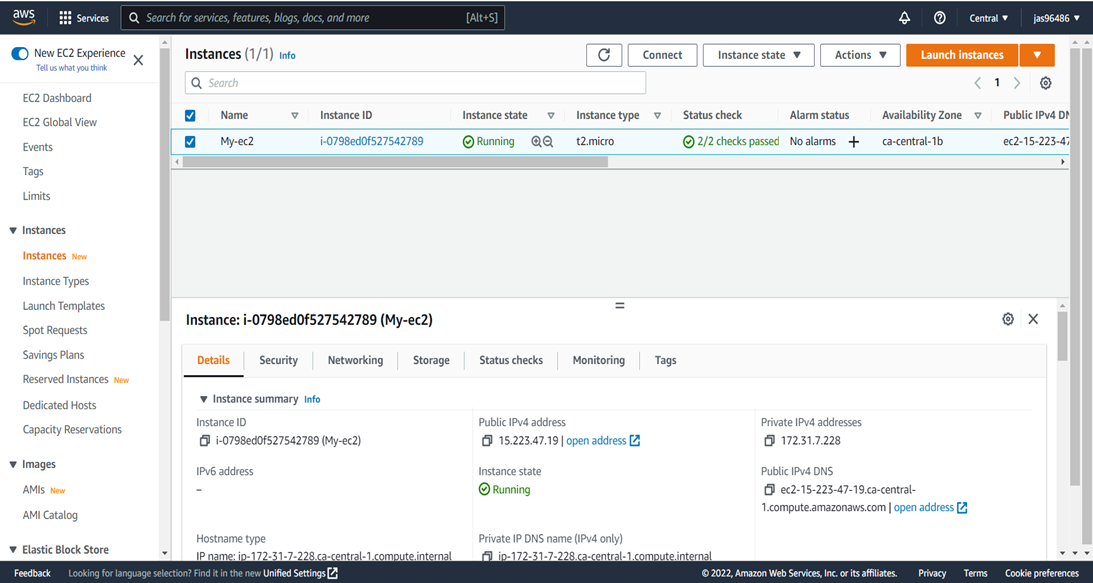The height and width of the screenshot is (583, 1093).
Task: Open the help question mark icon
Action: click(940, 18)
